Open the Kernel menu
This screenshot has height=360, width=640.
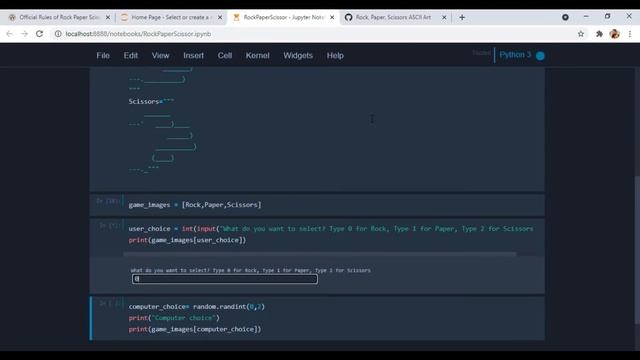pos(258,56)
